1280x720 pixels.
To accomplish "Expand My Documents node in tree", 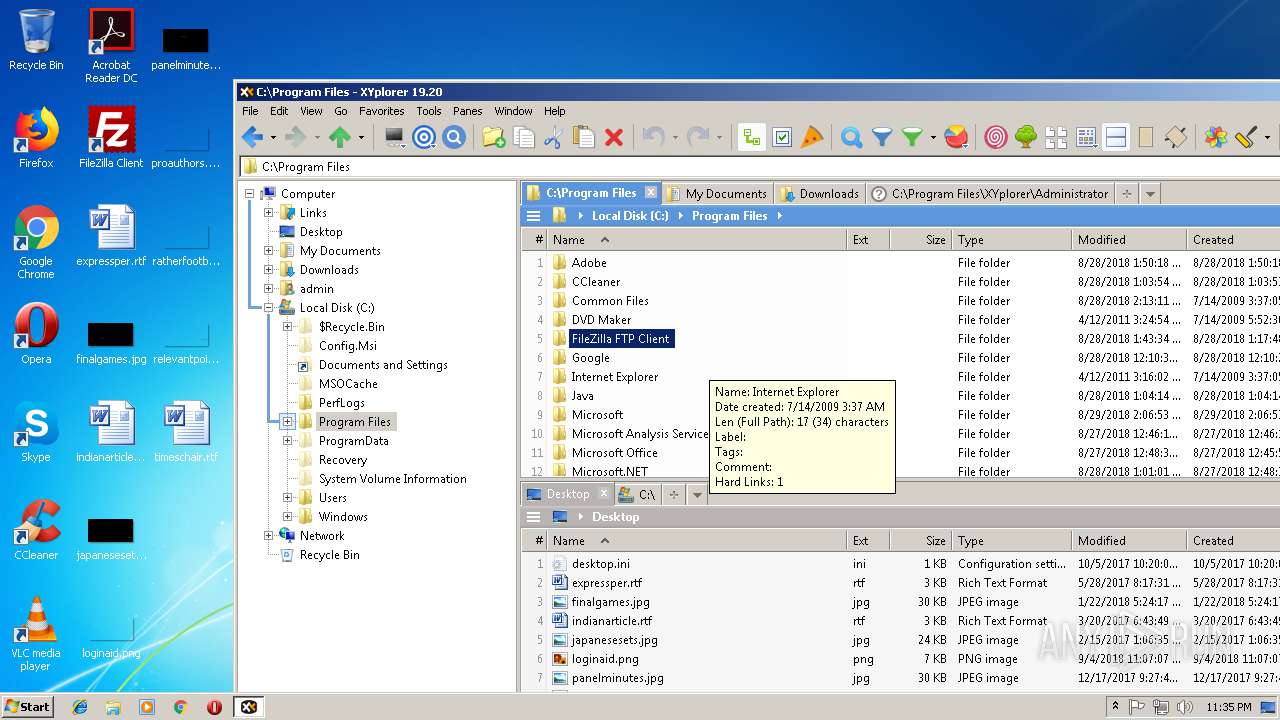I will click(x=268, y=251).
